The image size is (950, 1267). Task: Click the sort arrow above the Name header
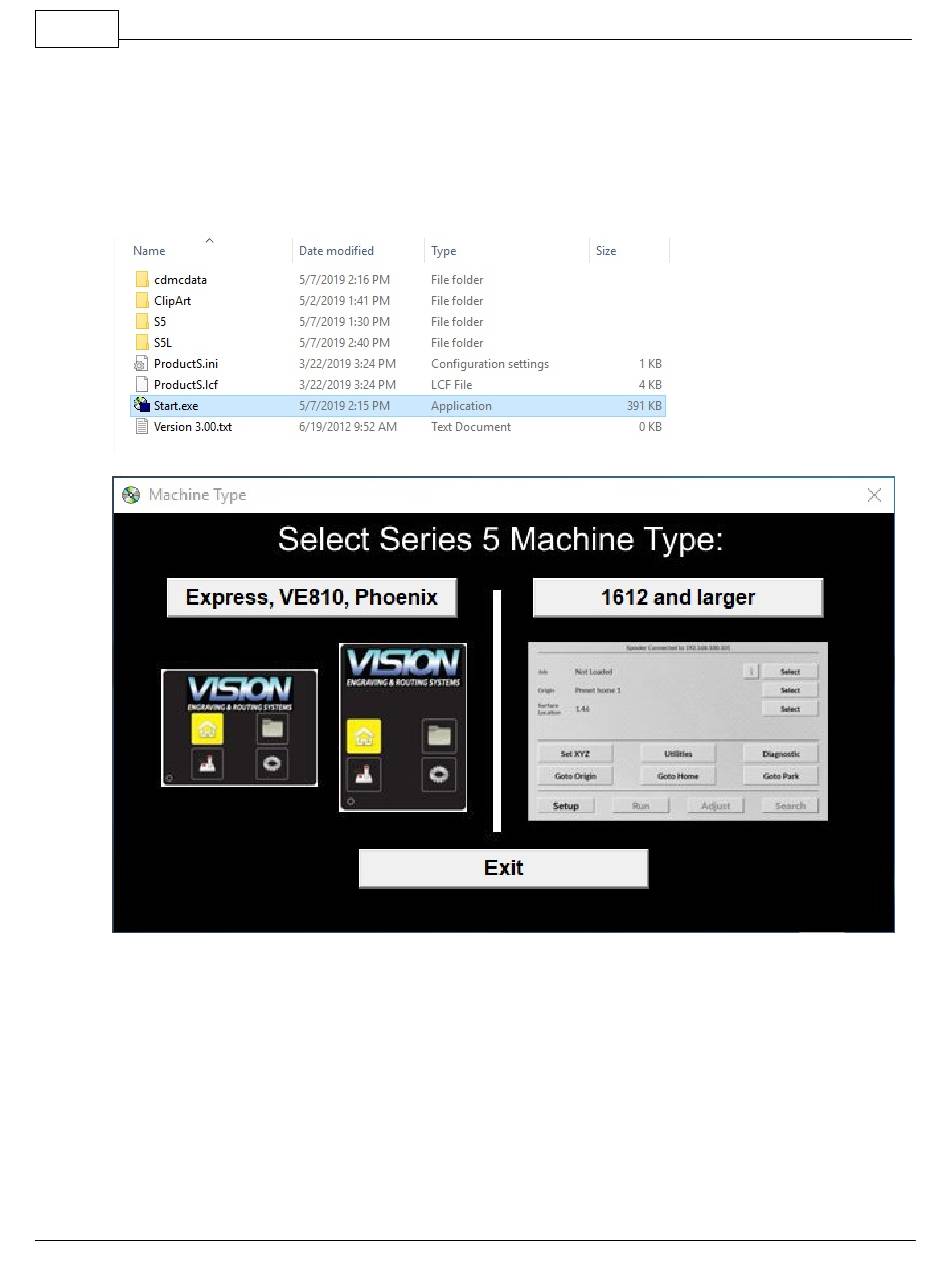click(209, 240)
